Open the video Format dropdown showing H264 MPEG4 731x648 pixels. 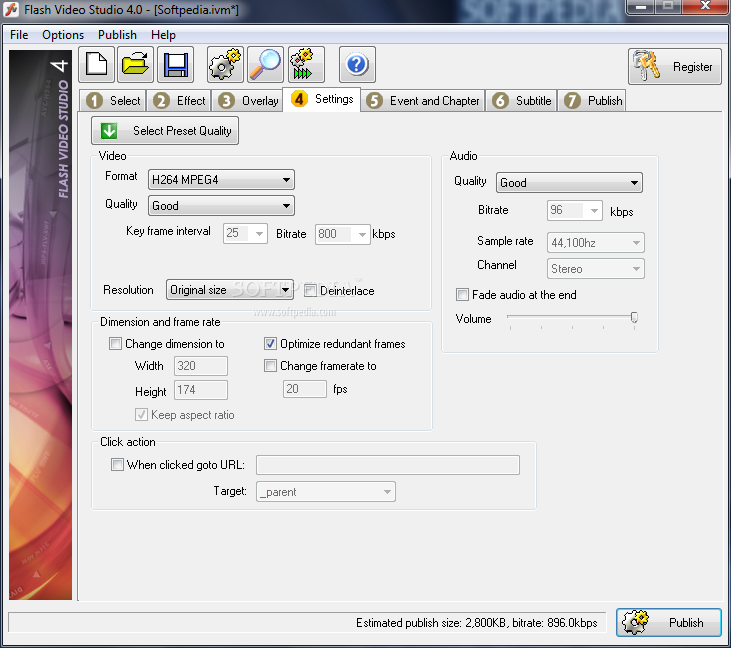click(x=221, y=180)
